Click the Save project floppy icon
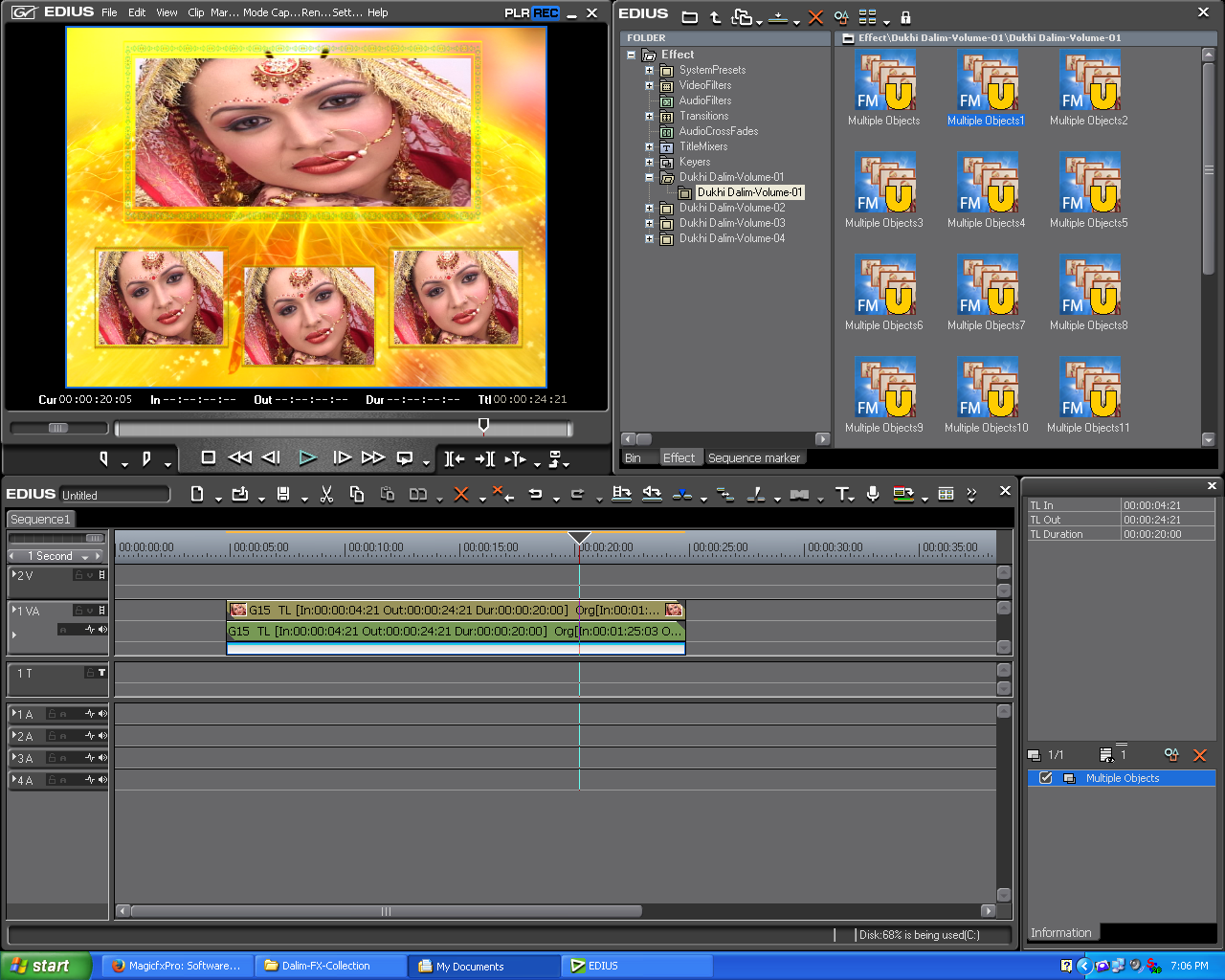The image size is (1225, 980). click(283, 494)
